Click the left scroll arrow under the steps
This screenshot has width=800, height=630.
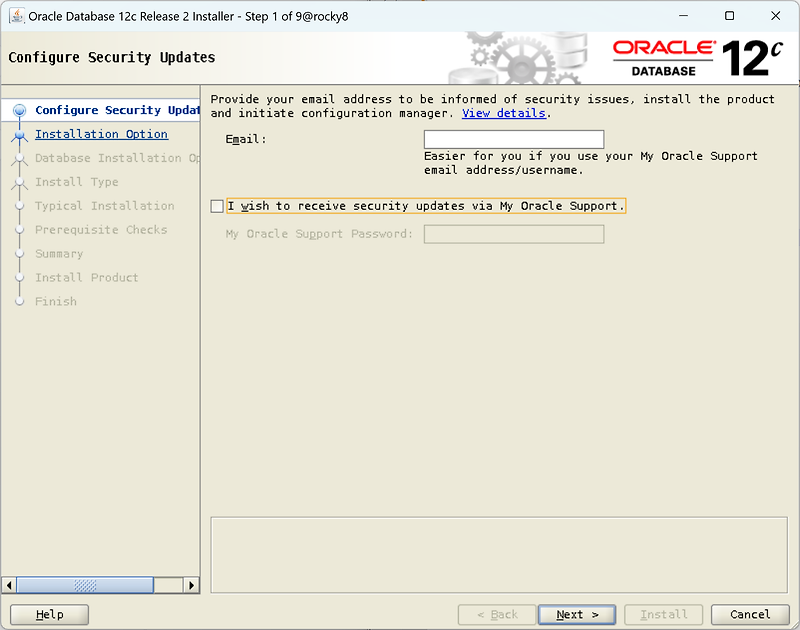point(12,585)
